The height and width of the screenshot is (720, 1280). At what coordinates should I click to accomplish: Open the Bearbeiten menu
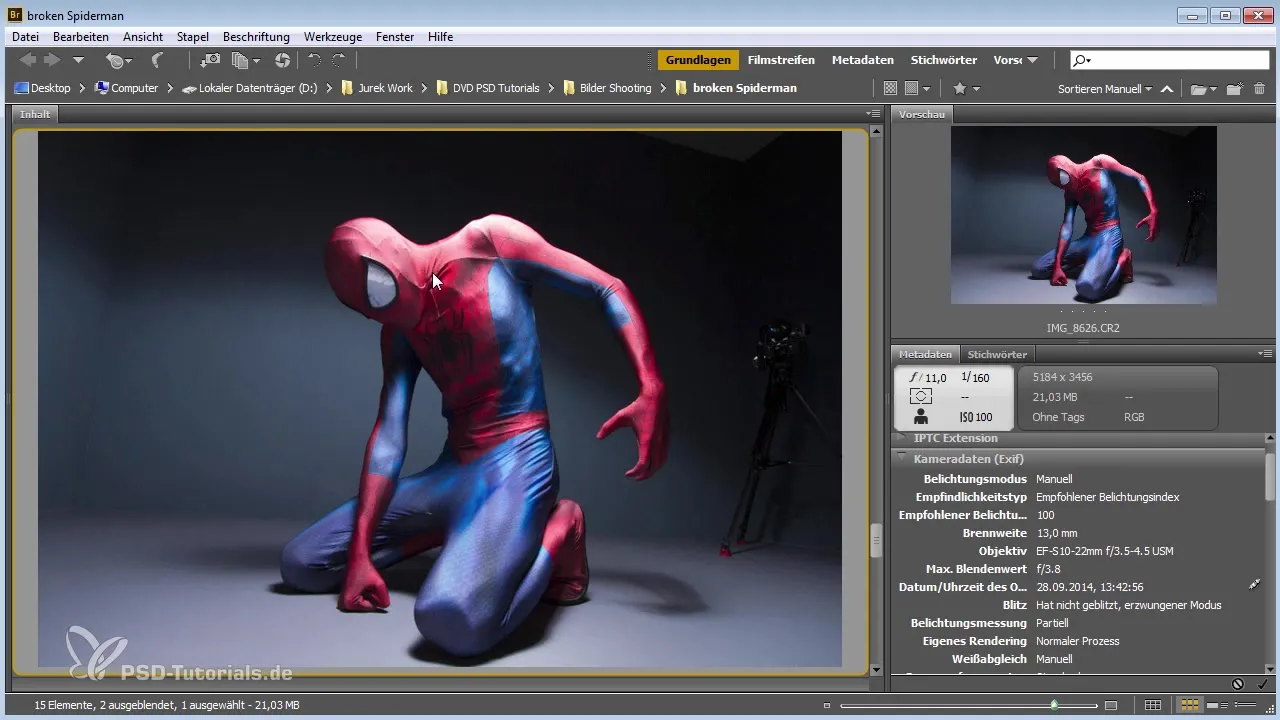[x=81, y=37]
